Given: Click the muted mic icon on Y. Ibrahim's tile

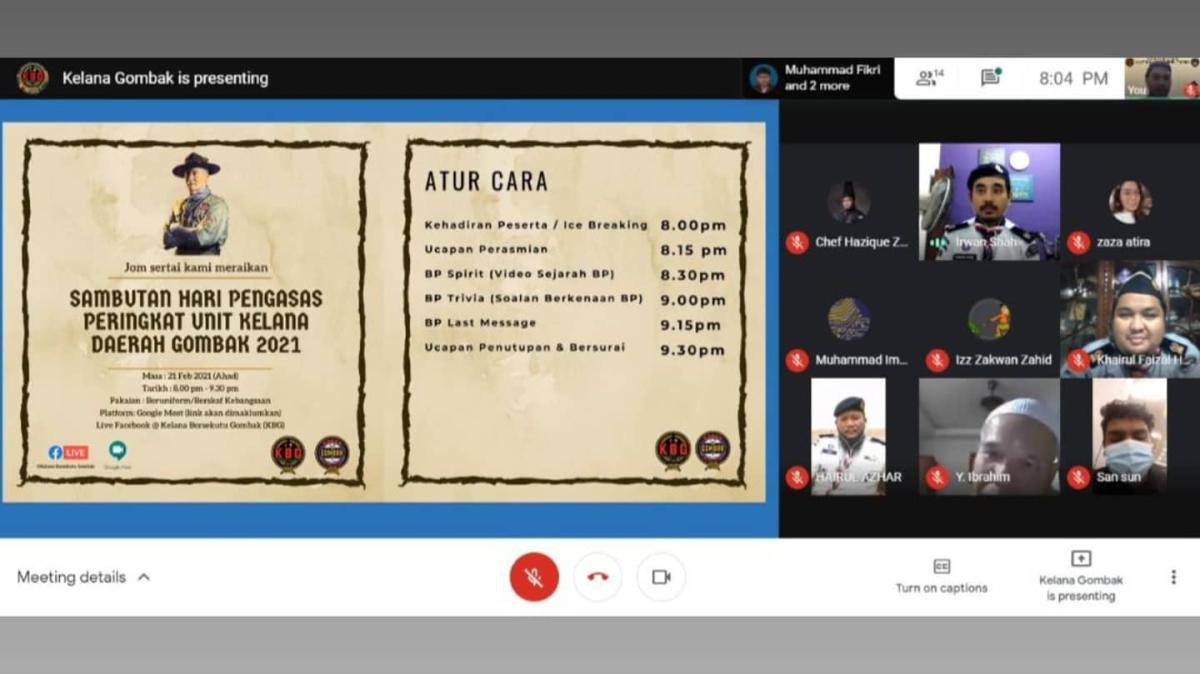Looking at the screenshot, I should click(936, 478).
